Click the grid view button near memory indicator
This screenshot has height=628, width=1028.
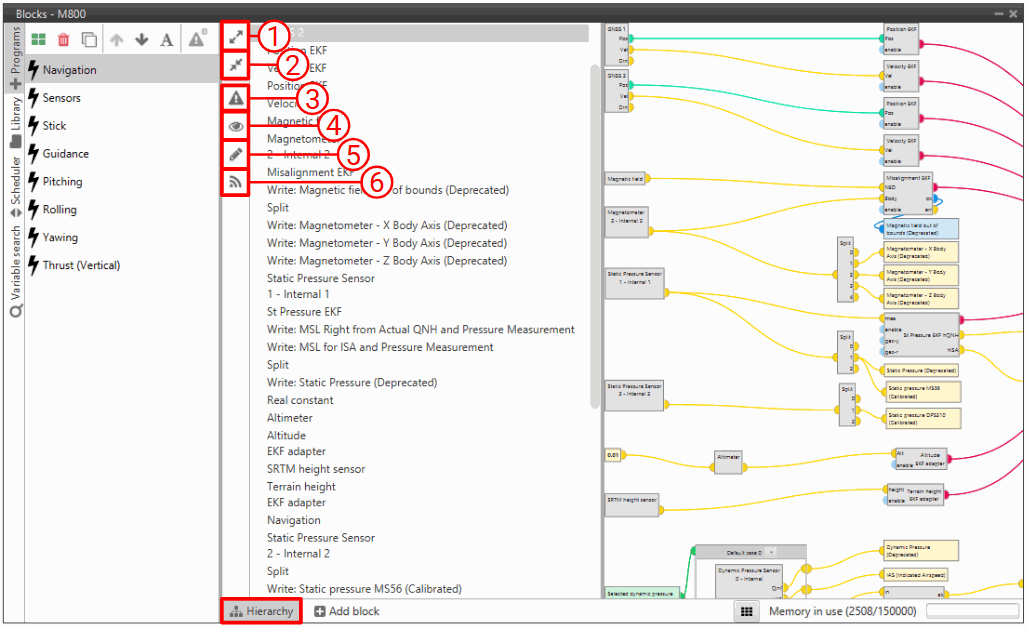pos(745,611)
